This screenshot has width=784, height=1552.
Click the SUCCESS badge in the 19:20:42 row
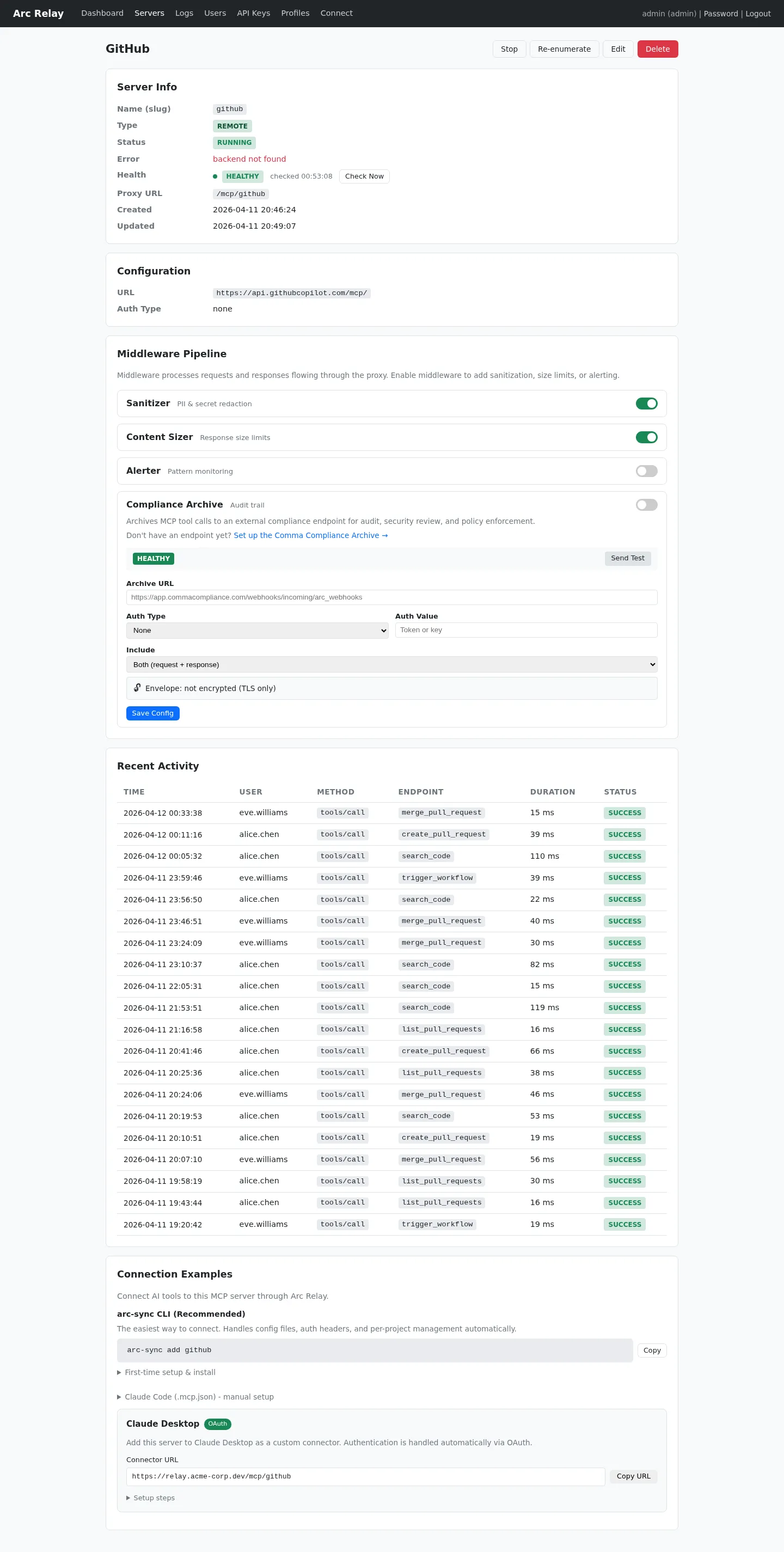624,1225
